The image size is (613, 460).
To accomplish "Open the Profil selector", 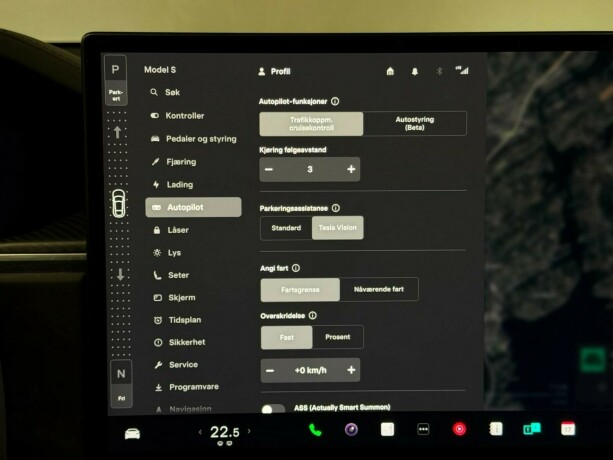I will pyautogui.click(x=274, y=72).
